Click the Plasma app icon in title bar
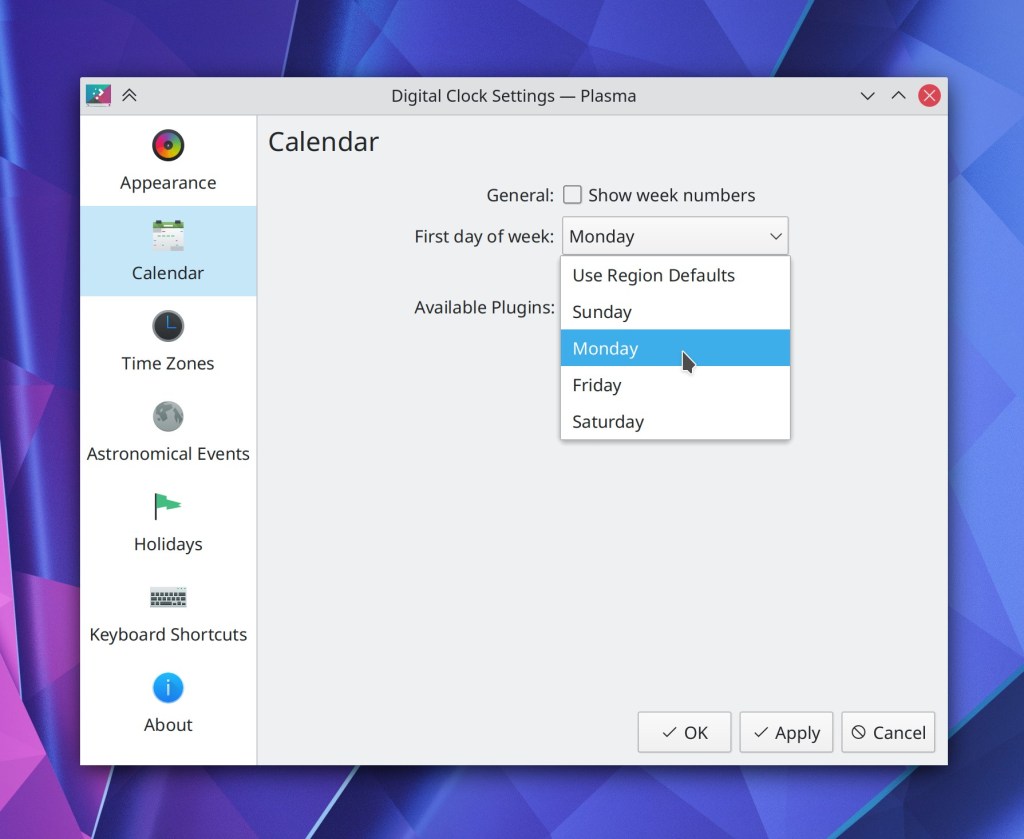 [98, 96]
